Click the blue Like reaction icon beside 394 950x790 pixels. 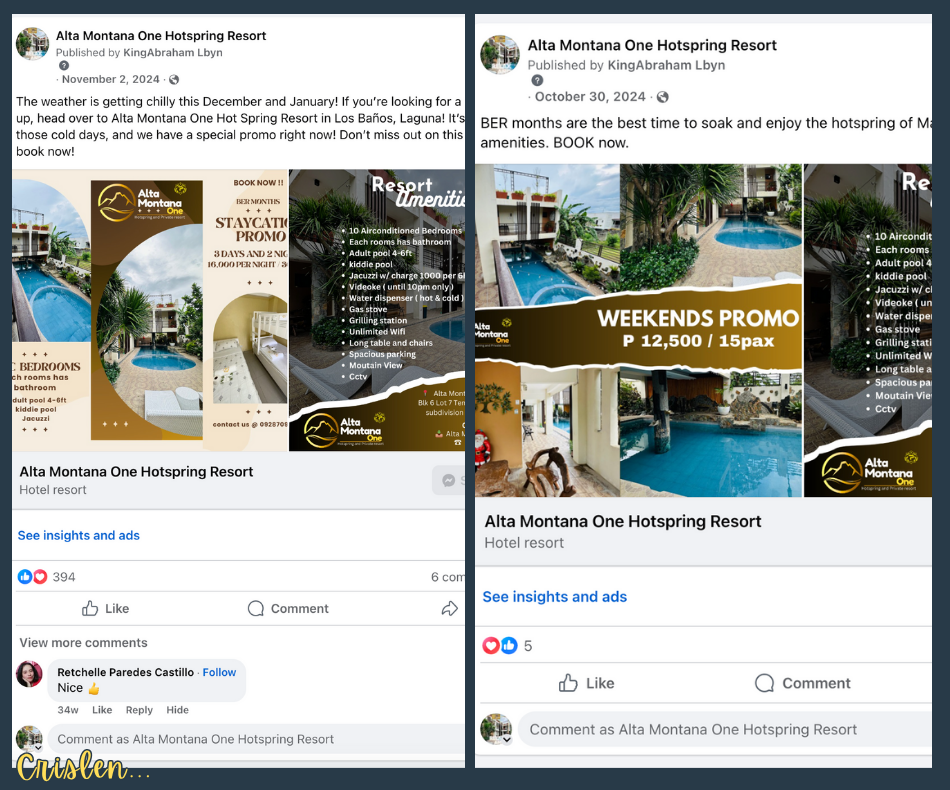click(x=25, y=577)
